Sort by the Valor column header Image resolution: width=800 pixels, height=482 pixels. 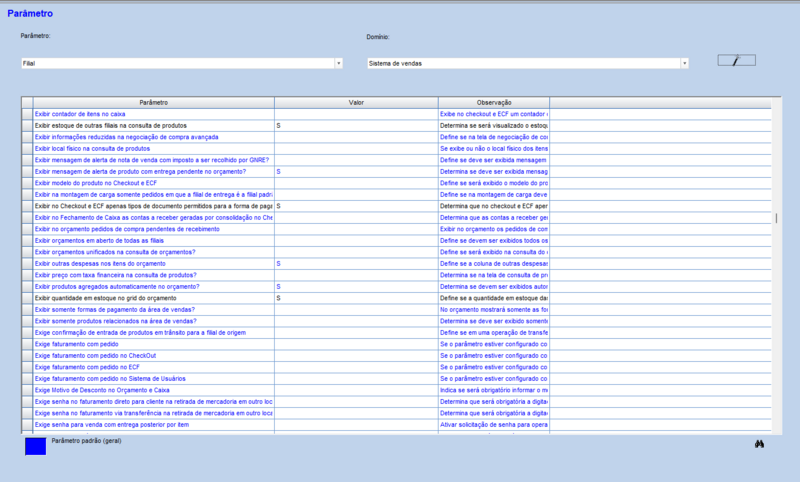click(356, 103)
